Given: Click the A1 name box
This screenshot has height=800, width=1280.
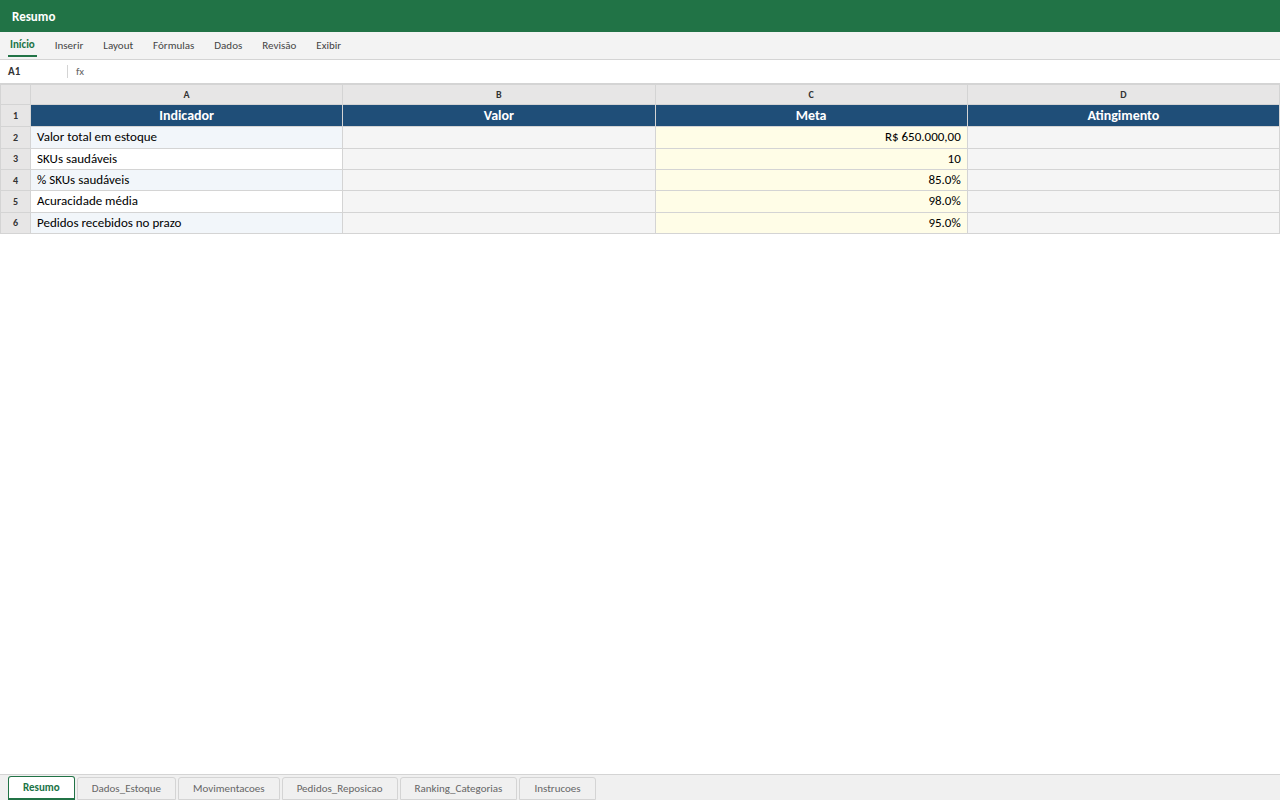Looking at the screenshot, I should coord(34,72).
